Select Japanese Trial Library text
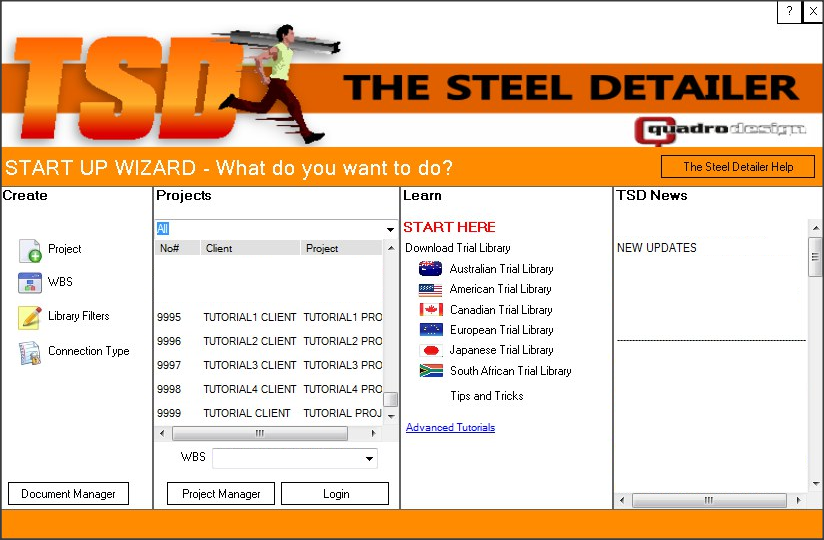The height and width of the screenshot is (540, 824). (501, 350)
